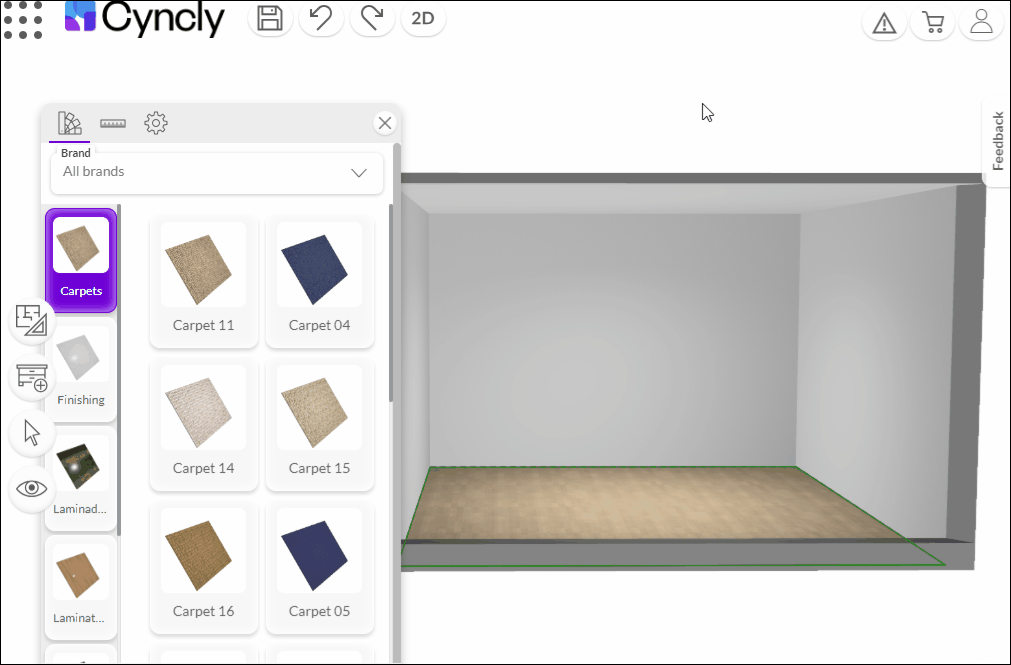Select the right wall of the room
Screen dimensions: 1011x665
[877, 361]
